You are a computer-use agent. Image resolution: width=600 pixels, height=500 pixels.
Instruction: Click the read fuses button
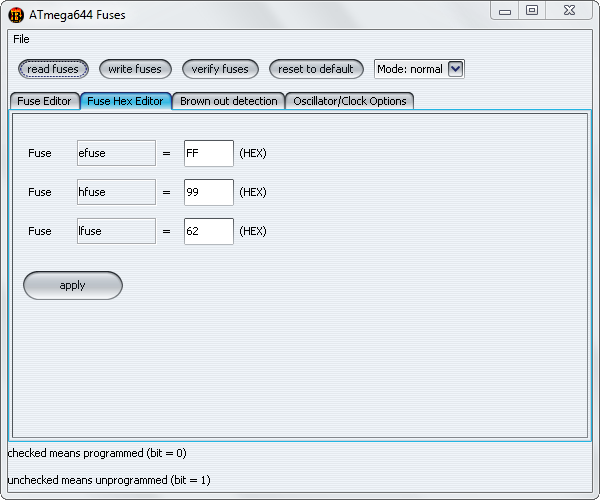click(53, 69)
